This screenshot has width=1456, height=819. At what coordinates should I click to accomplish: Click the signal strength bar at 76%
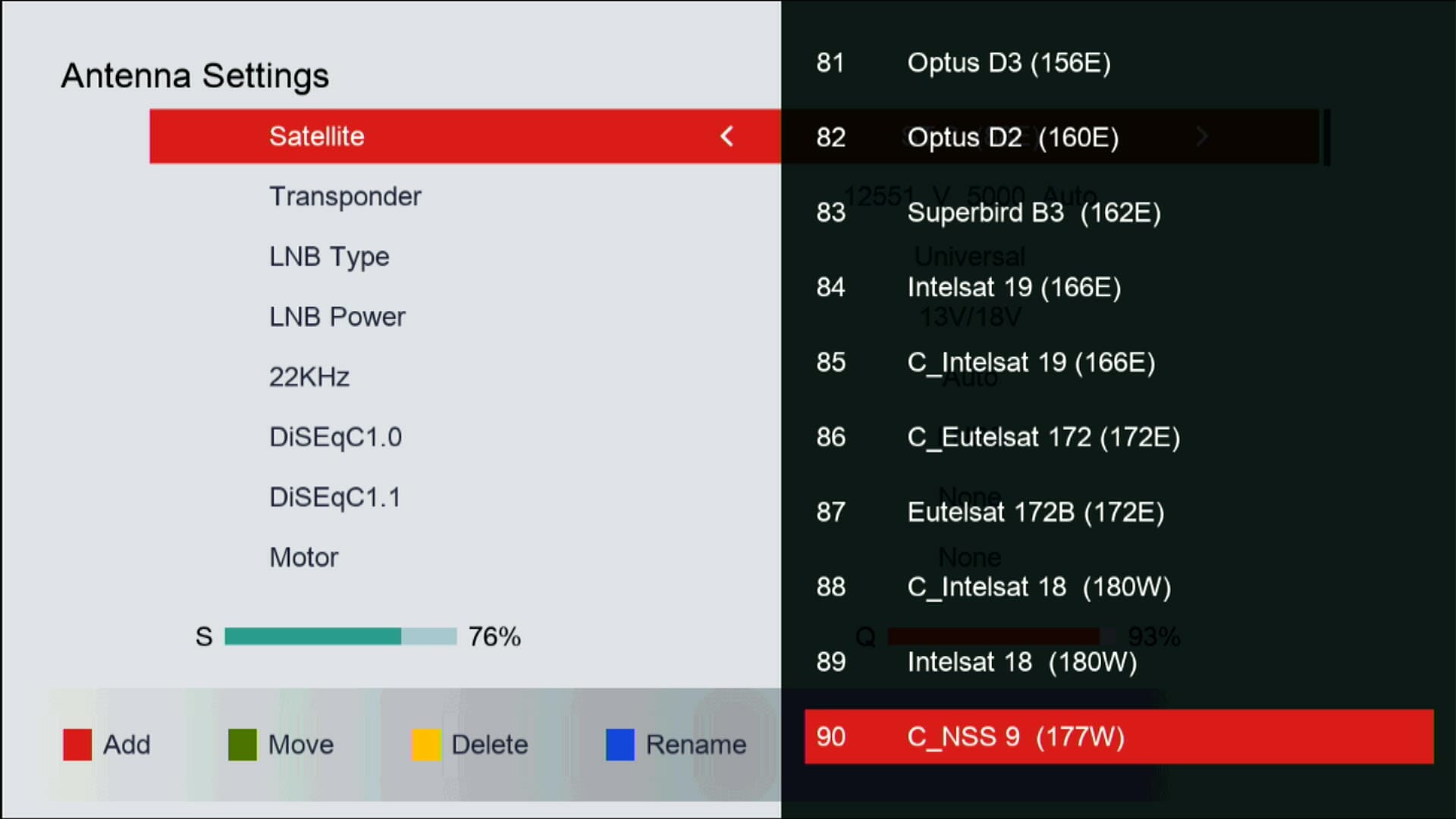tap(340, 636)
